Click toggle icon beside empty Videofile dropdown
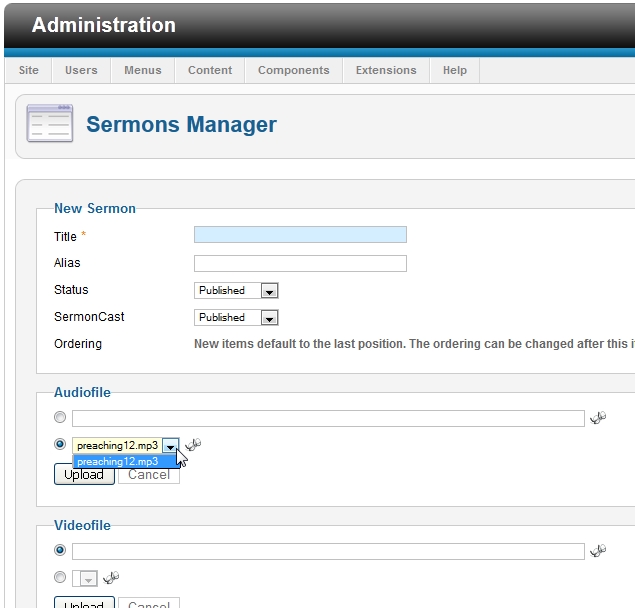 (x=111, y=577)
